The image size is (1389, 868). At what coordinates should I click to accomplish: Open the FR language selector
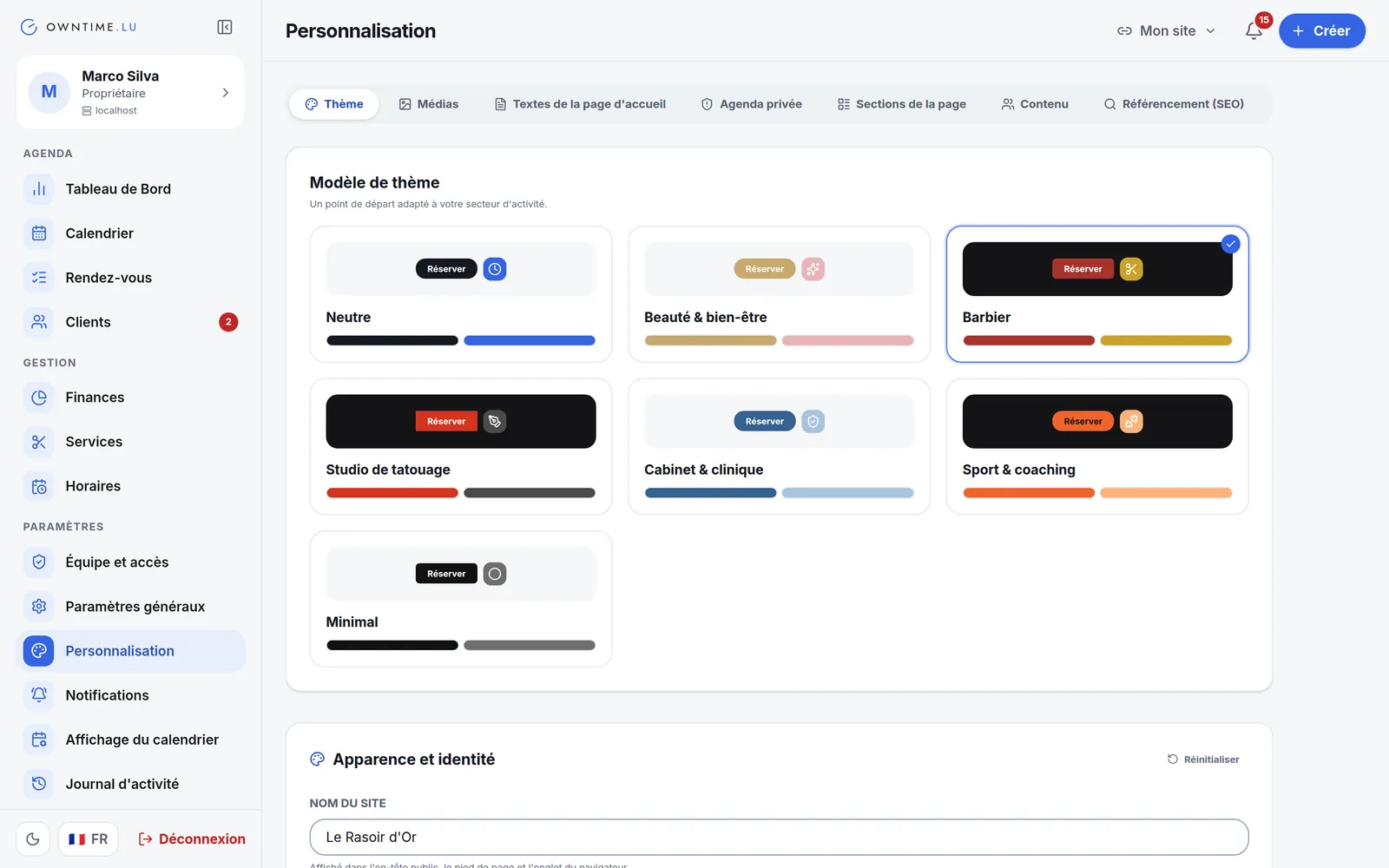(x=89, y=839)
